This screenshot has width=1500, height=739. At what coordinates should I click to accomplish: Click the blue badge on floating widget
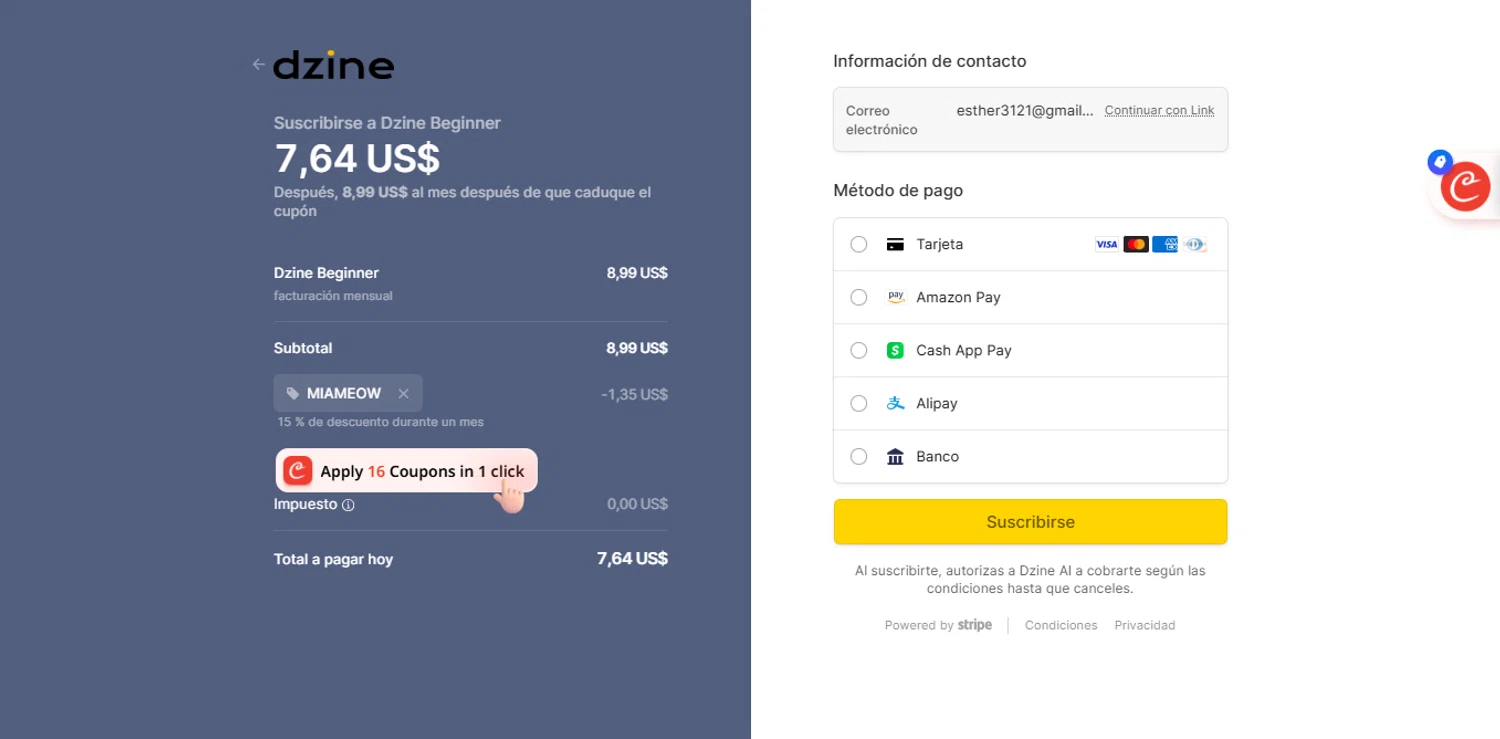(x=1440, y=160)
